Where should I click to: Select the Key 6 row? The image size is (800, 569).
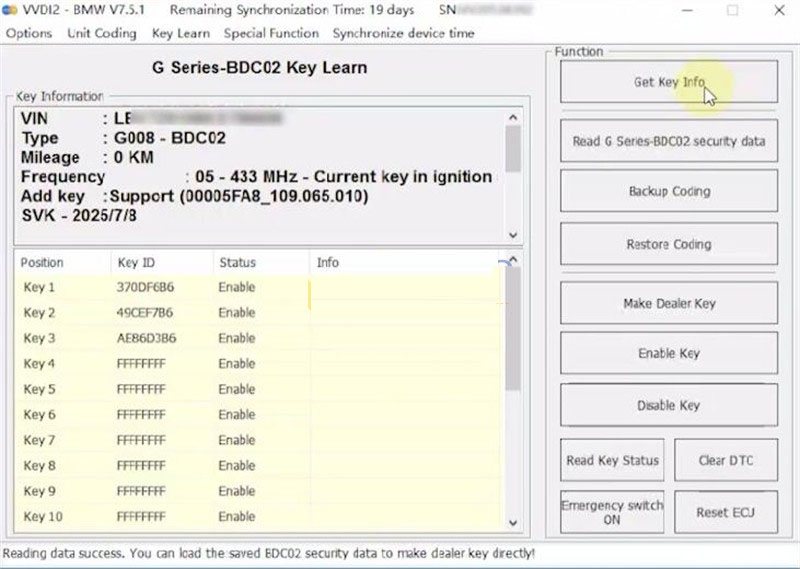click(x=258, y=415)
